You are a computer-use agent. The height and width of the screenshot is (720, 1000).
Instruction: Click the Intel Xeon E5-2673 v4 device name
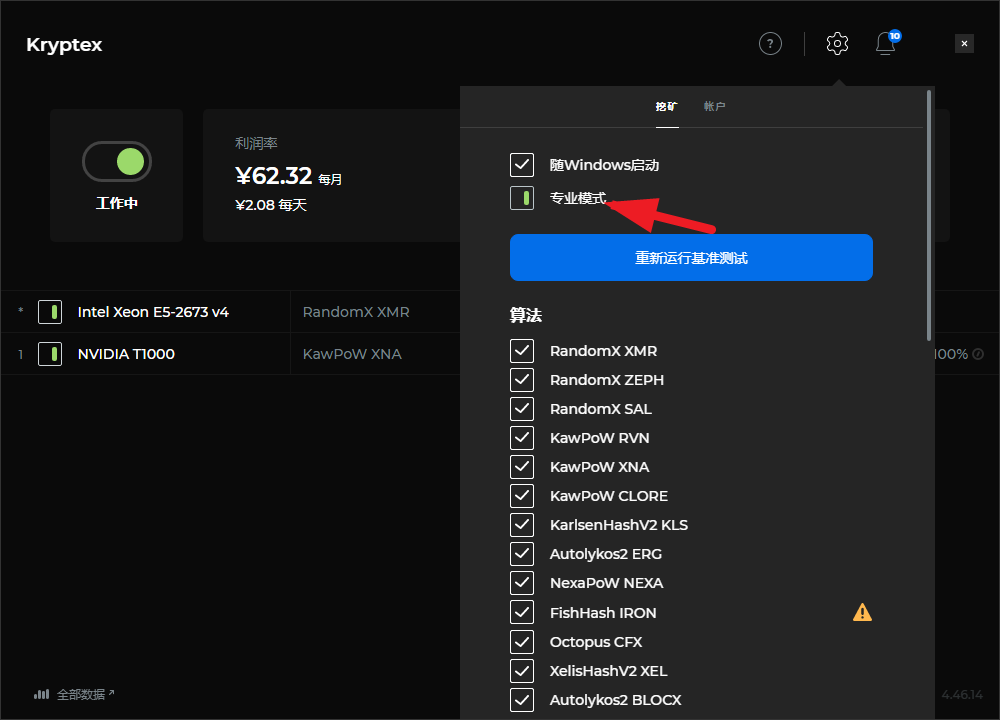tap(153, 312)
